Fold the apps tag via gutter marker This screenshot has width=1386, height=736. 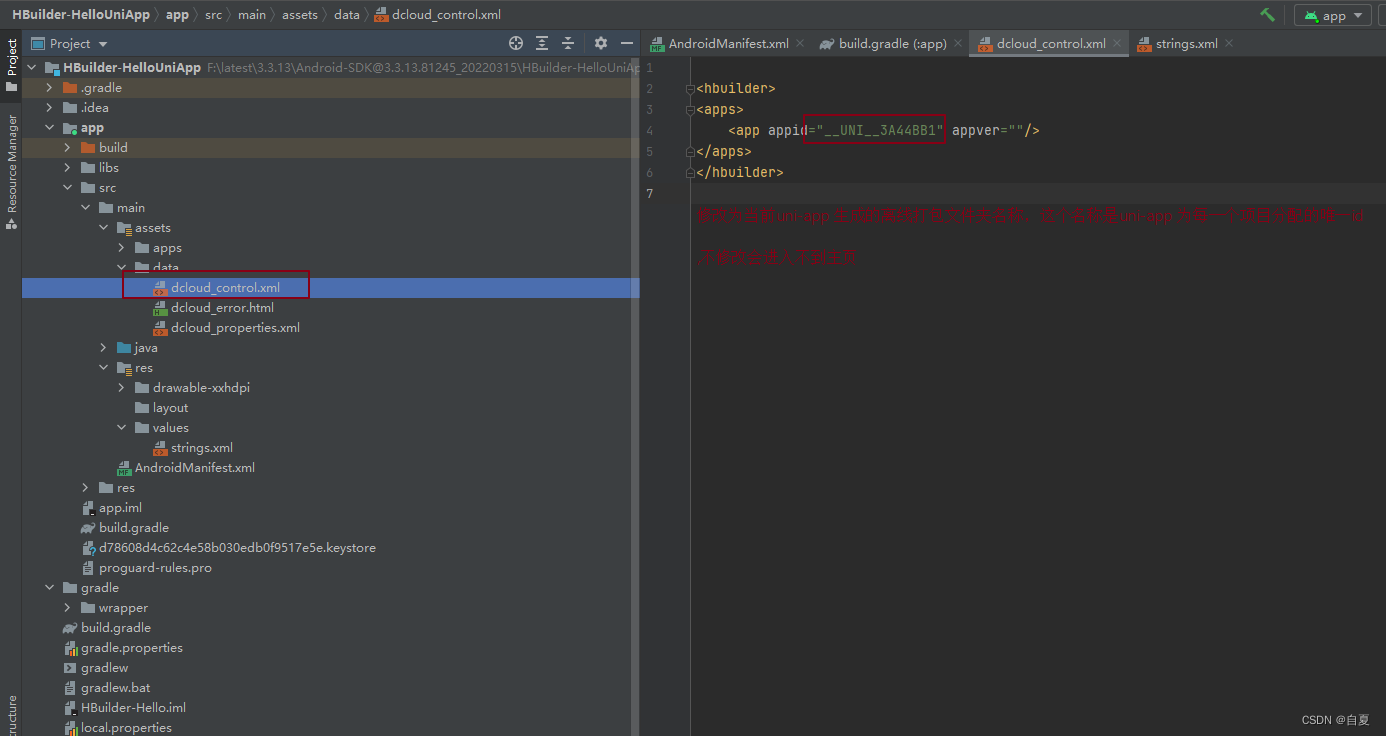pyautogui.click(x=690, y=109)
